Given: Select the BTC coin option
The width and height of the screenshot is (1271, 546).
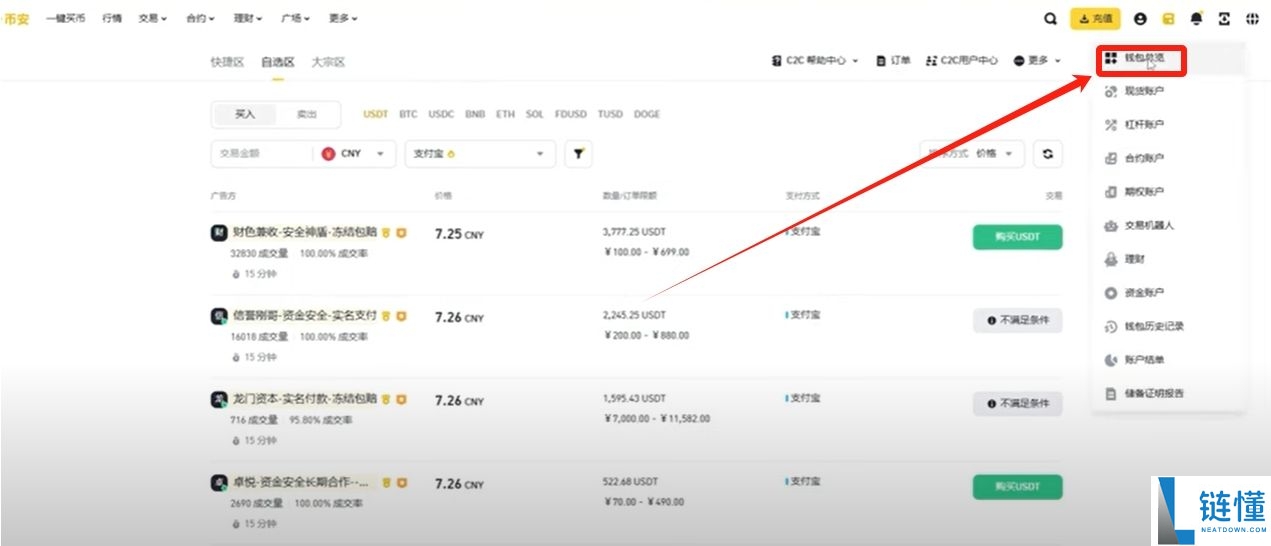Looking at the screenshot, I should tap(408, 114).
